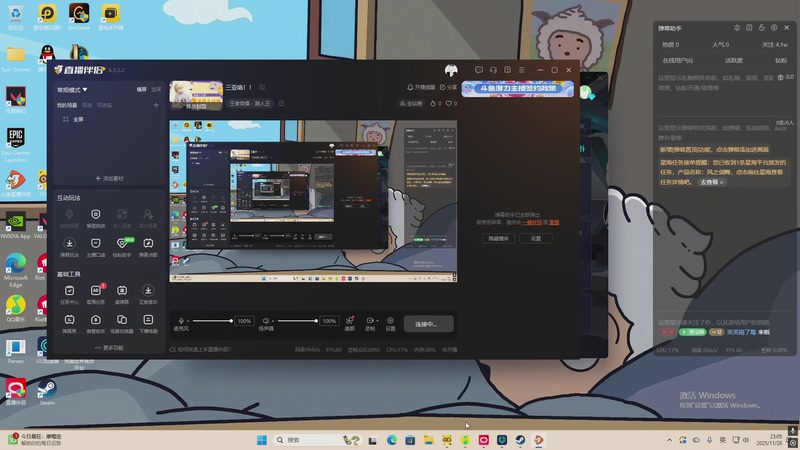Toggle 竖屏 portrait orientation
Screen dimensions: 800x450
[x=156, y=89]
